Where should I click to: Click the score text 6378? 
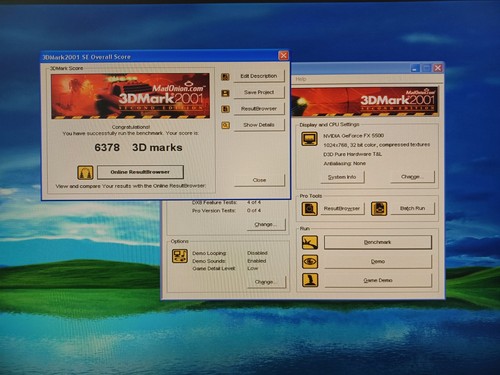pos(107,148)
